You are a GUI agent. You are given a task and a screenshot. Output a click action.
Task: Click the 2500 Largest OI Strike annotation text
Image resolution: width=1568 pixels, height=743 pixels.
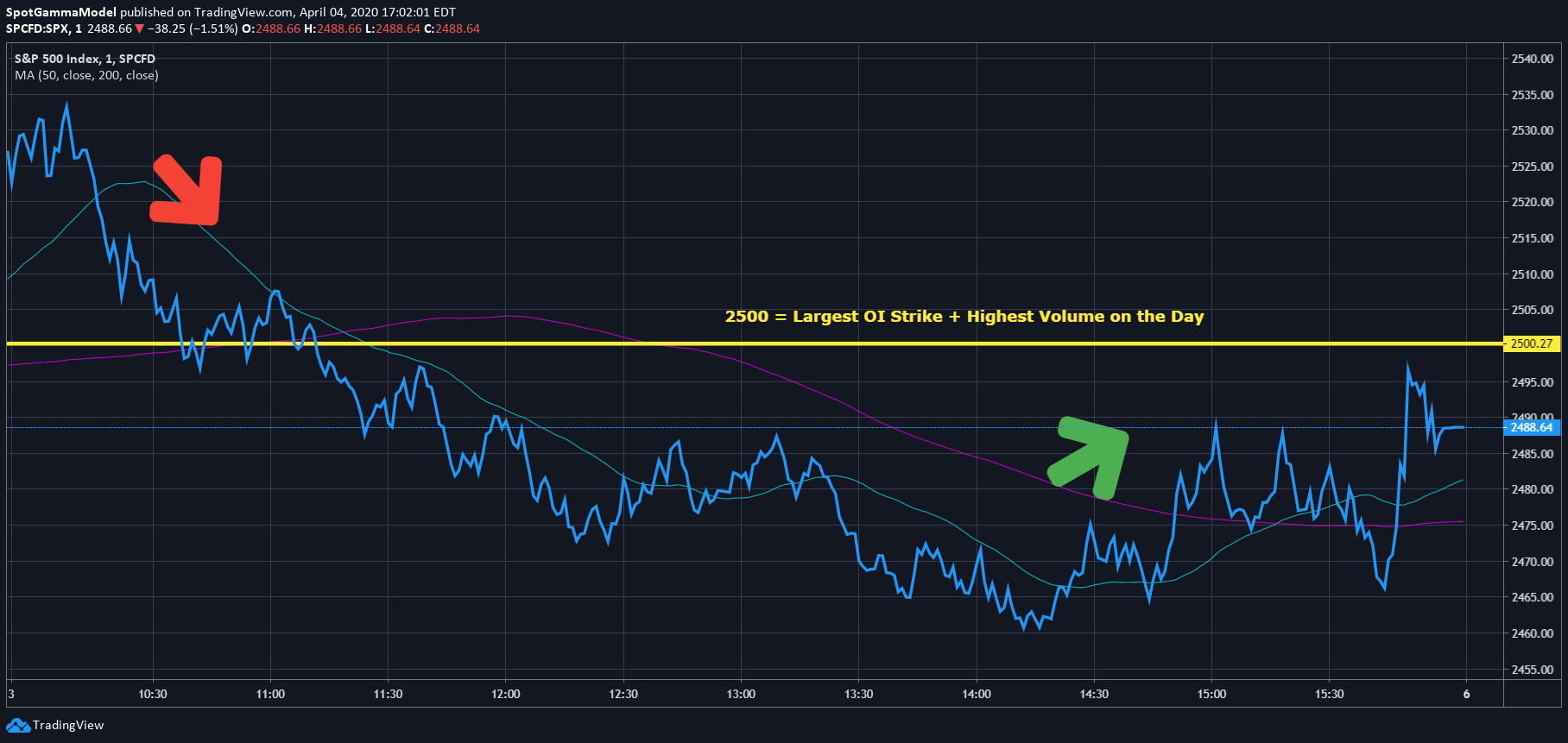click(964, 317)
